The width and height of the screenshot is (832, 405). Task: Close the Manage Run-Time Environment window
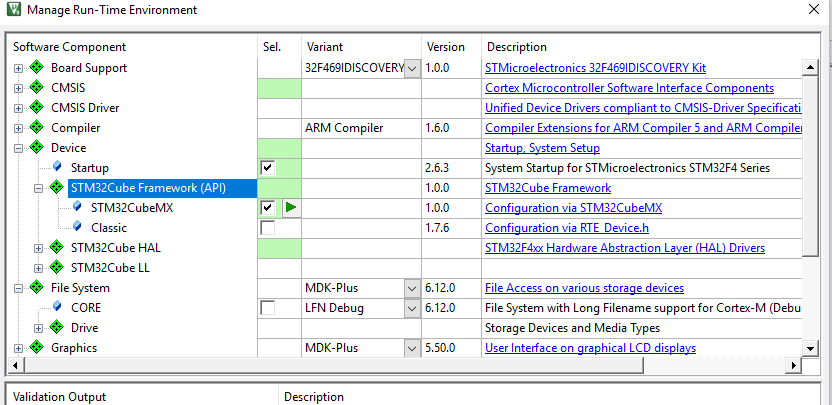[x=813, y=9]
